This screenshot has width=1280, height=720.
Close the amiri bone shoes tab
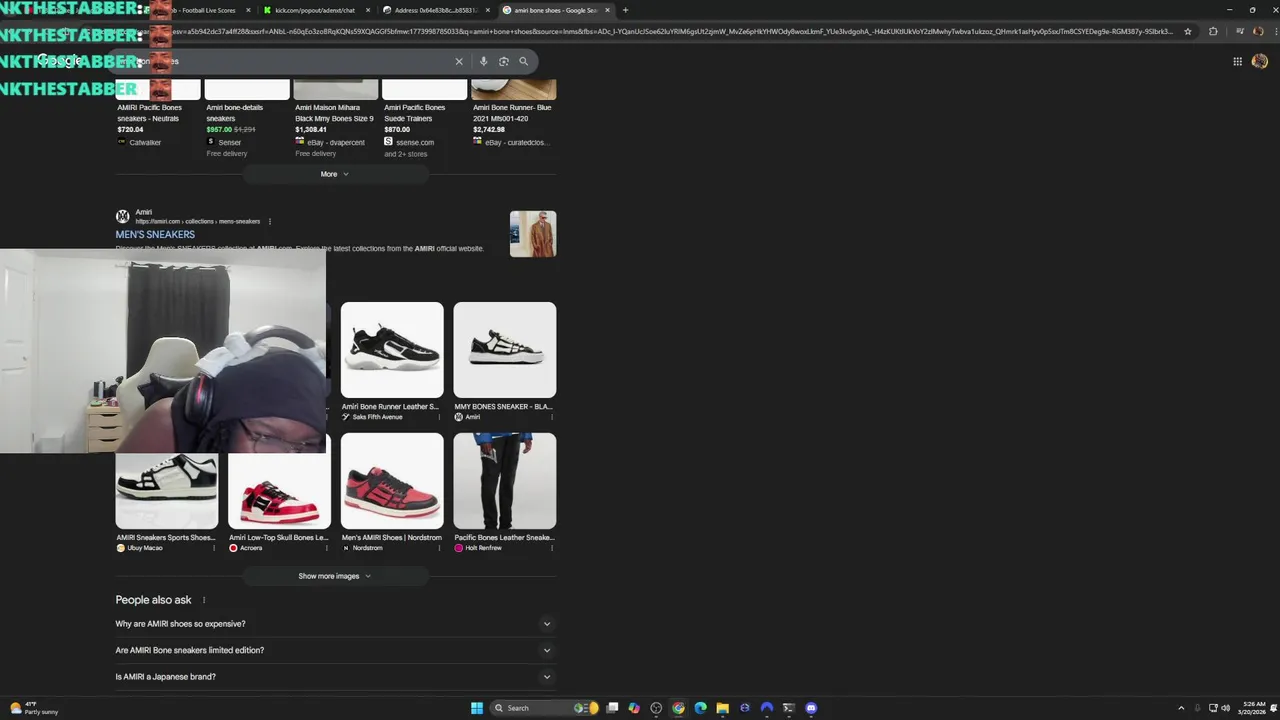point(607,10)
